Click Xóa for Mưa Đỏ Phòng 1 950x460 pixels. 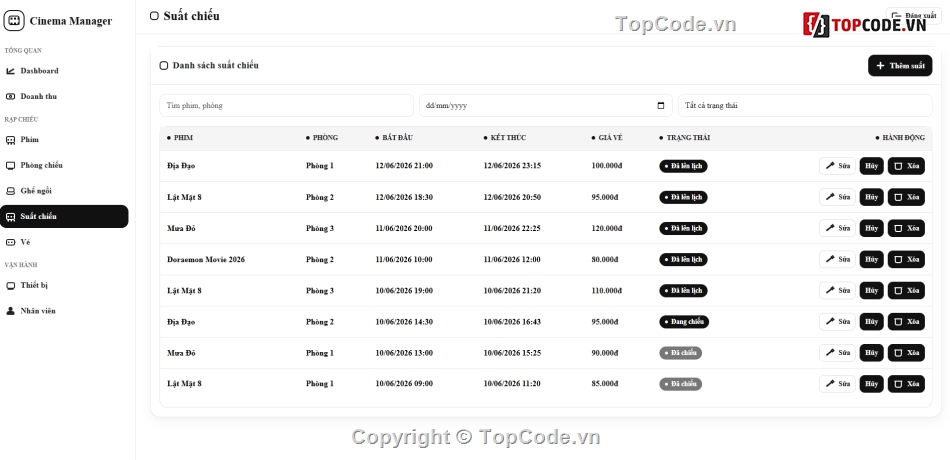[906, 353]
